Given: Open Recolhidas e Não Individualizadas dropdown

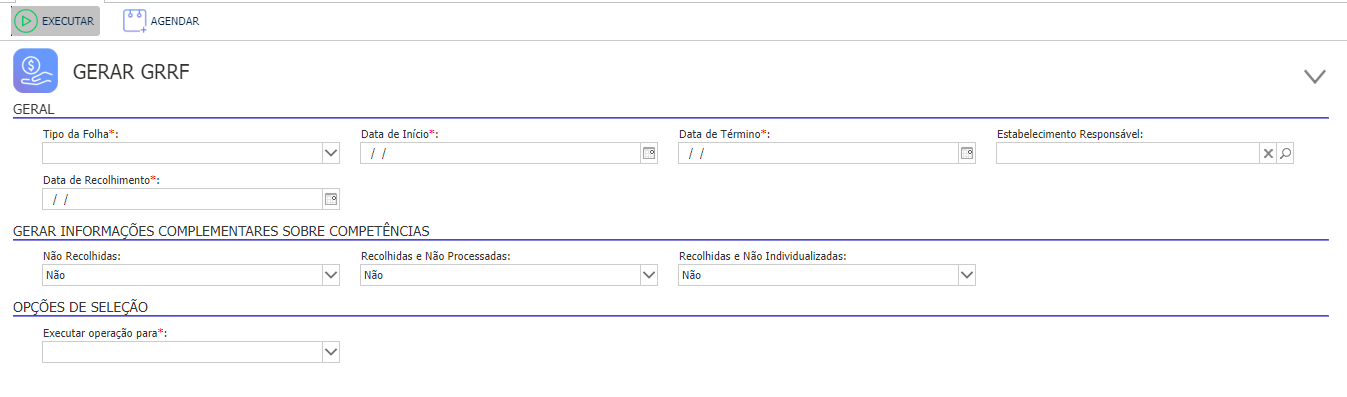Looking at the screenshot, I should [x=967, y=275].
